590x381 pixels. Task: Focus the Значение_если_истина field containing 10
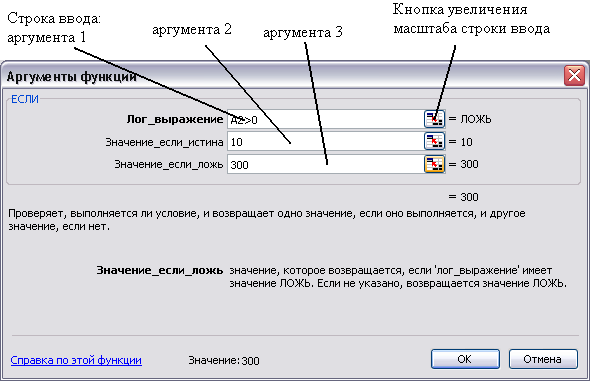325,142
